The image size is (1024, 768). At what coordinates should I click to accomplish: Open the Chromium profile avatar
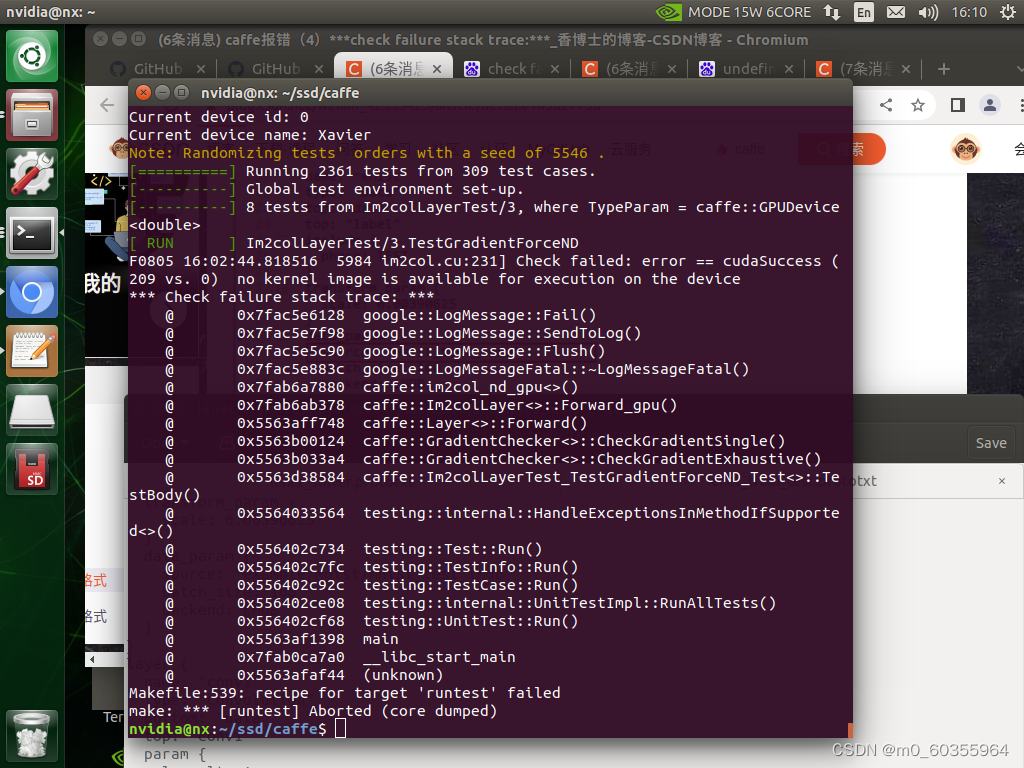[990, 104]
